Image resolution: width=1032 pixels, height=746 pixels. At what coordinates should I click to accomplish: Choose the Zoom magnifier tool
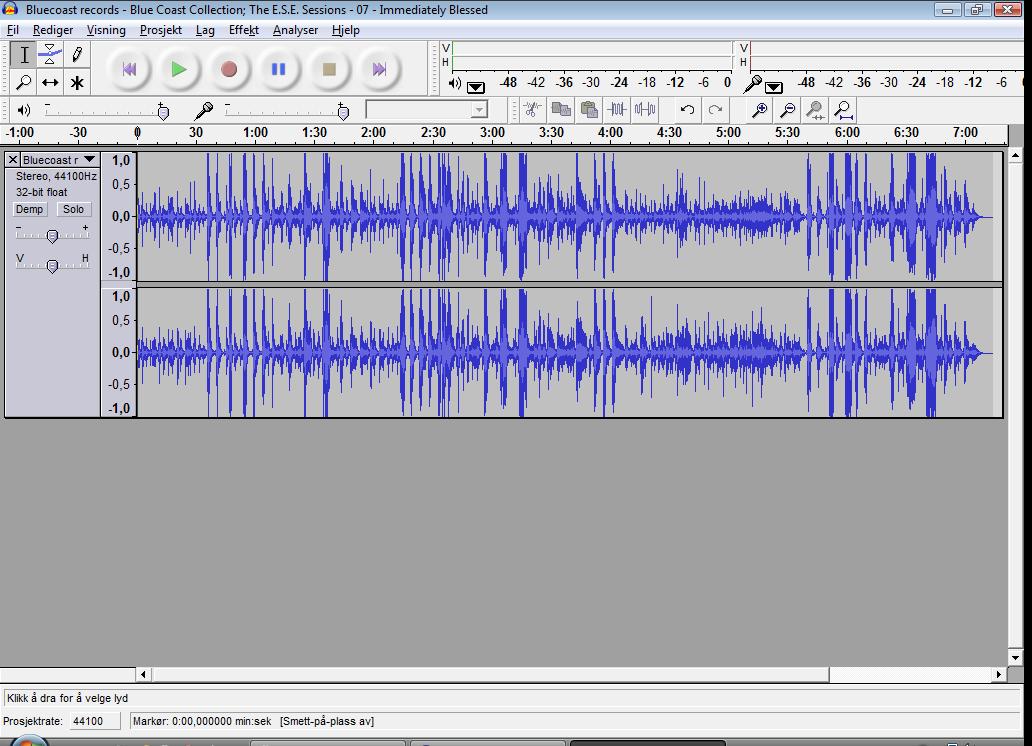pyautogui.click(x=23, y=83)
